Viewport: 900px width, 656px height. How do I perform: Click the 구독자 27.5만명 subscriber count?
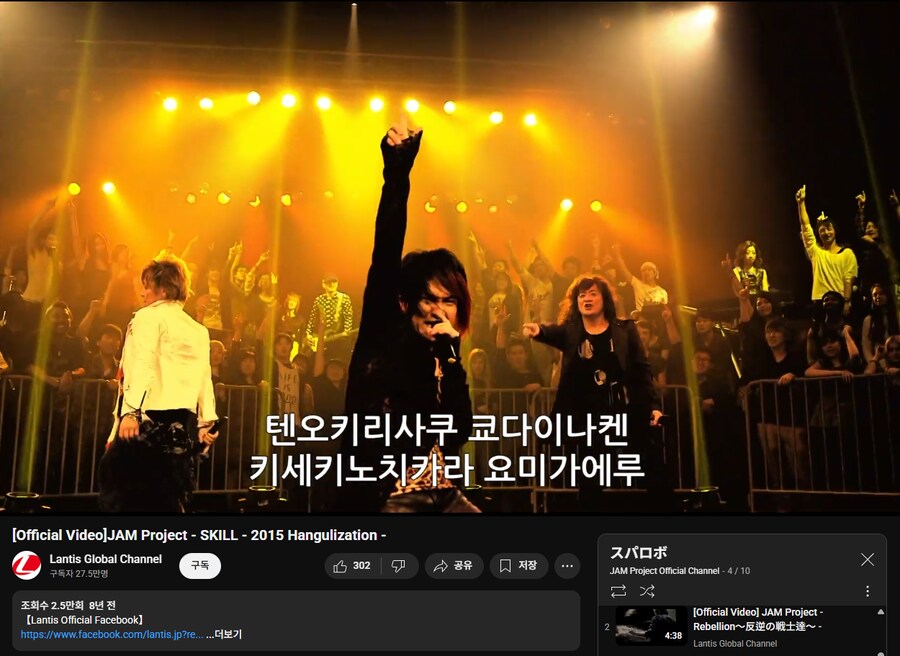click(x=79, y=573)
